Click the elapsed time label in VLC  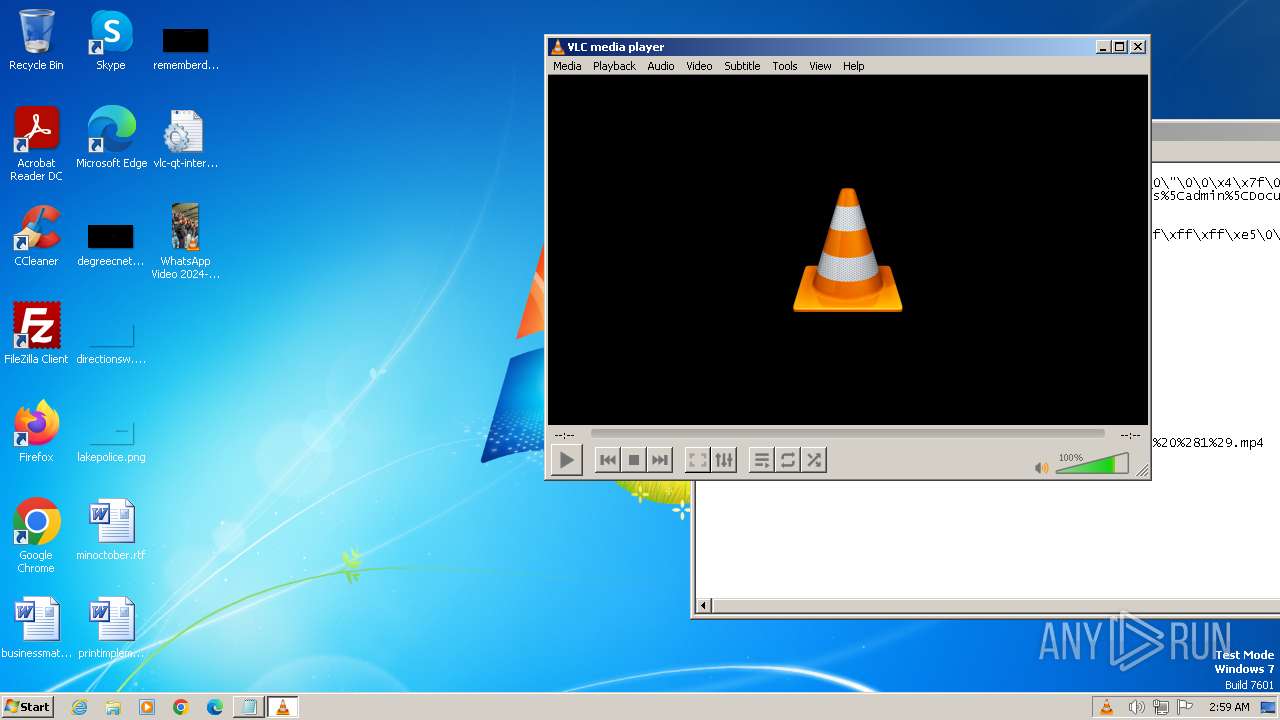click(x=565, y=435)
